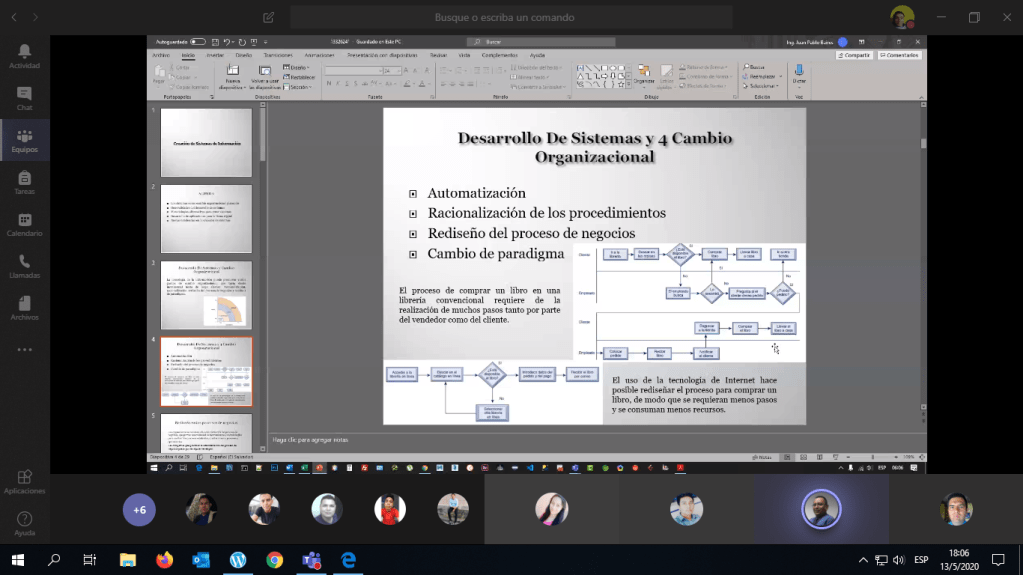The image size is (1023, 575).
Task: Click the Compartir button in PowerPoint
Action: pos(854,55)
